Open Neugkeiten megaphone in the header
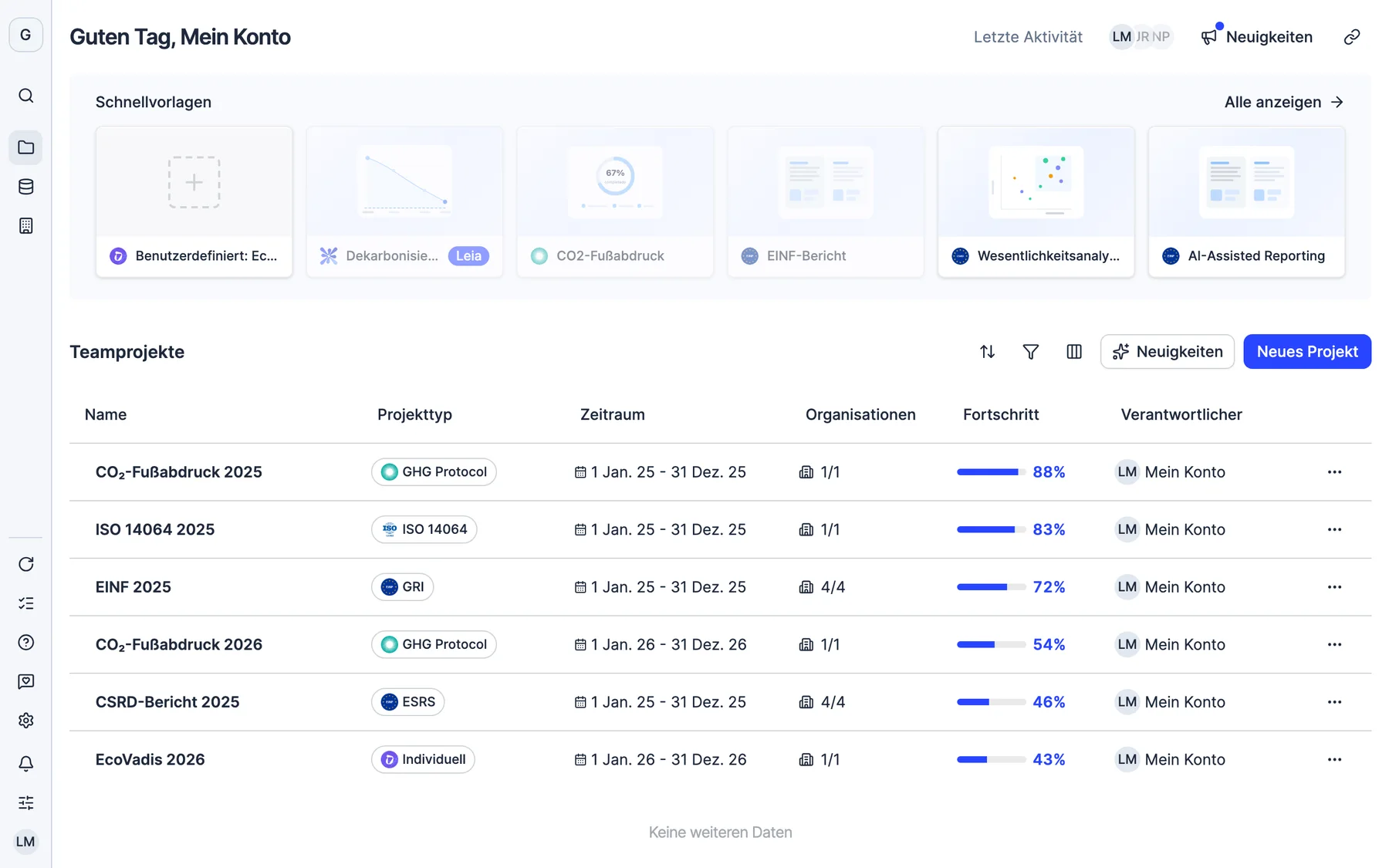Image resolution: width=1389 pixels, height=868 pixels. pos(1256,37)
